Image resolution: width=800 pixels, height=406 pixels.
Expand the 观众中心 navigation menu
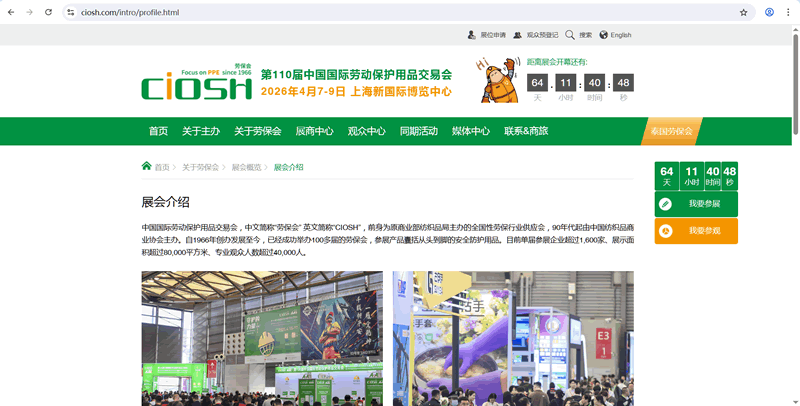[366, 131]
